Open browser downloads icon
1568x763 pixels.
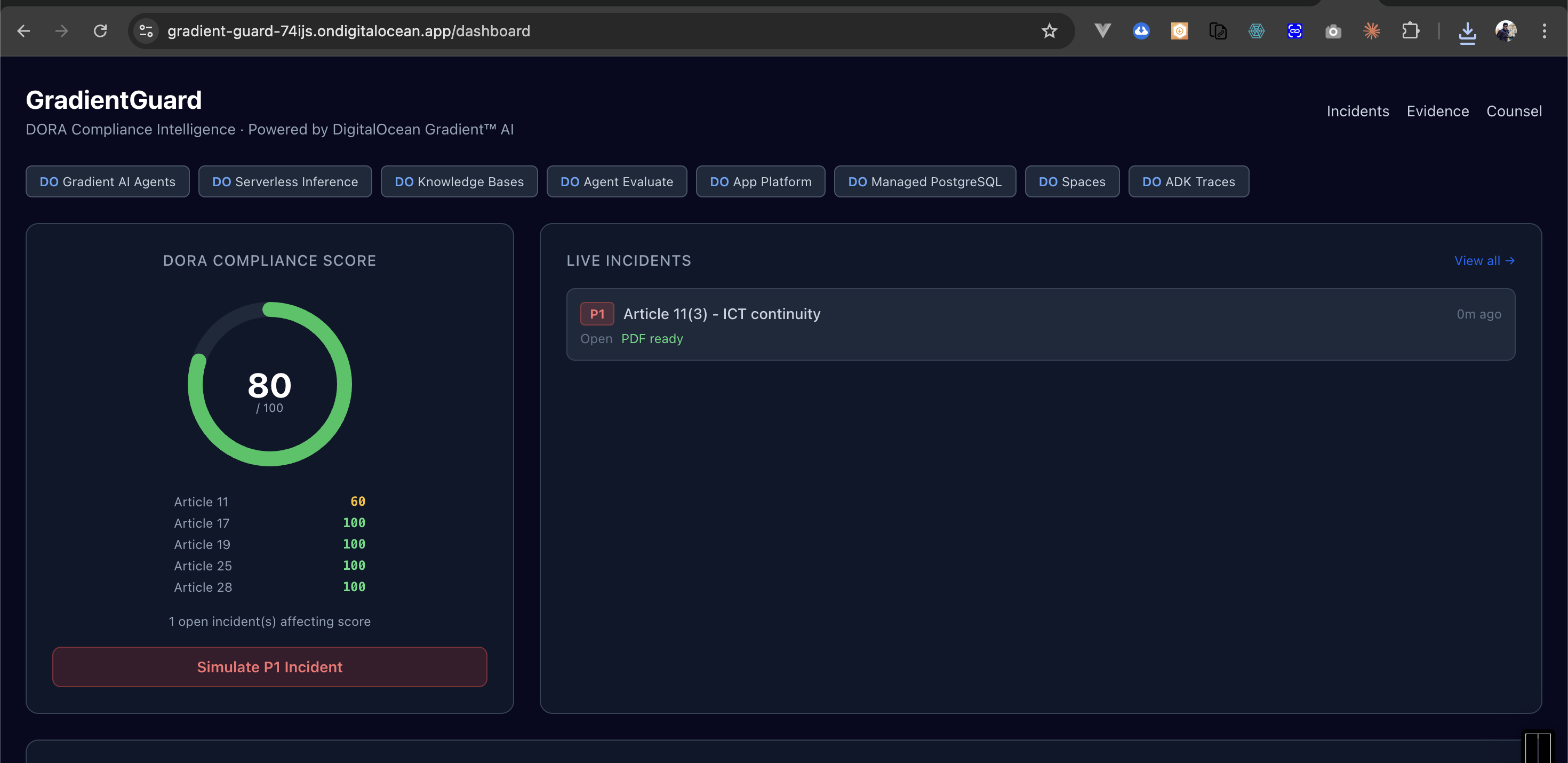pos(1467,32)
